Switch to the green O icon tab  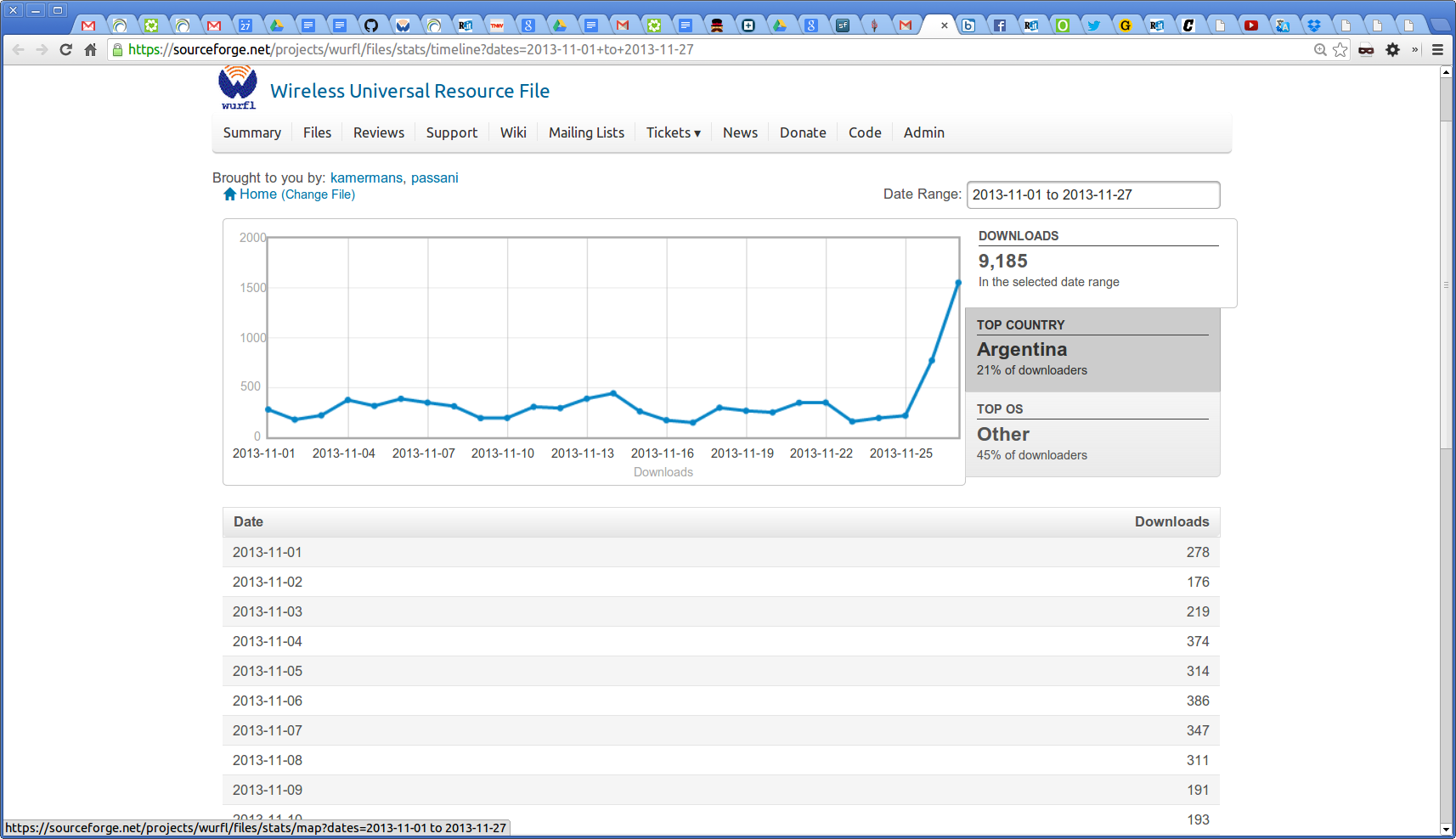click(x=1063, y=25)
